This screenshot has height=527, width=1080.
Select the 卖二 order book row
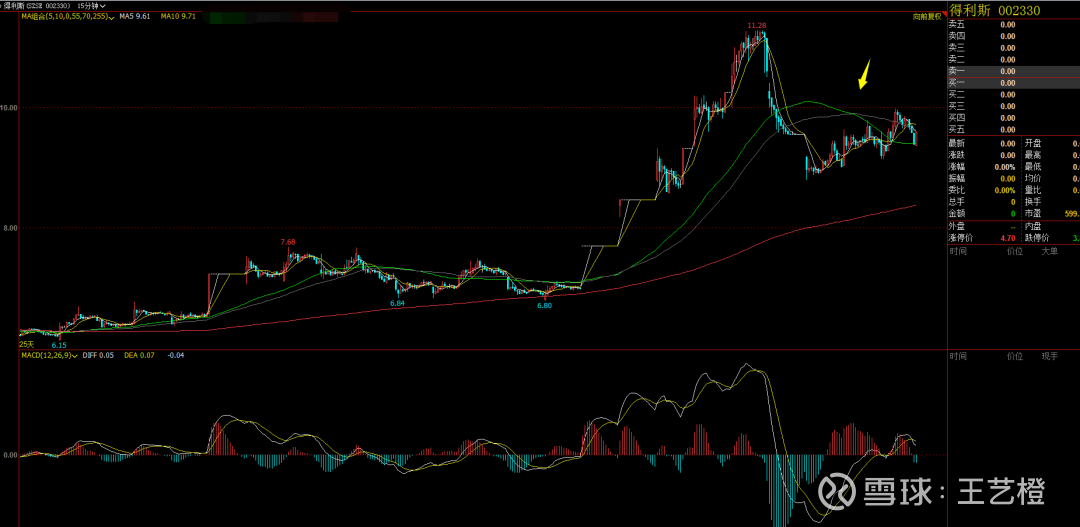(1013, 59)
